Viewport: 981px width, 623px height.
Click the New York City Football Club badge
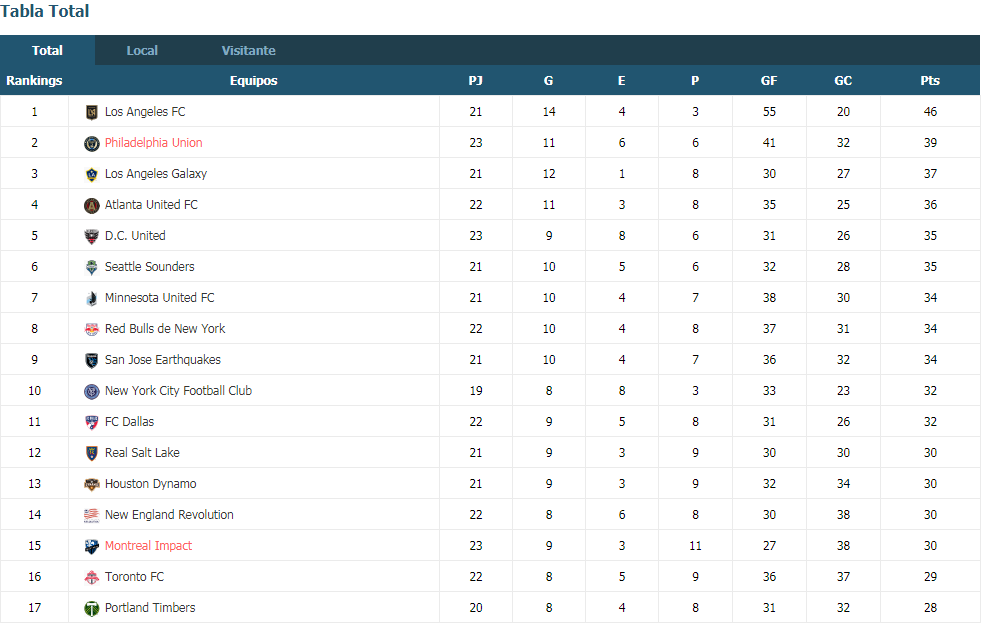pos(91,392)
